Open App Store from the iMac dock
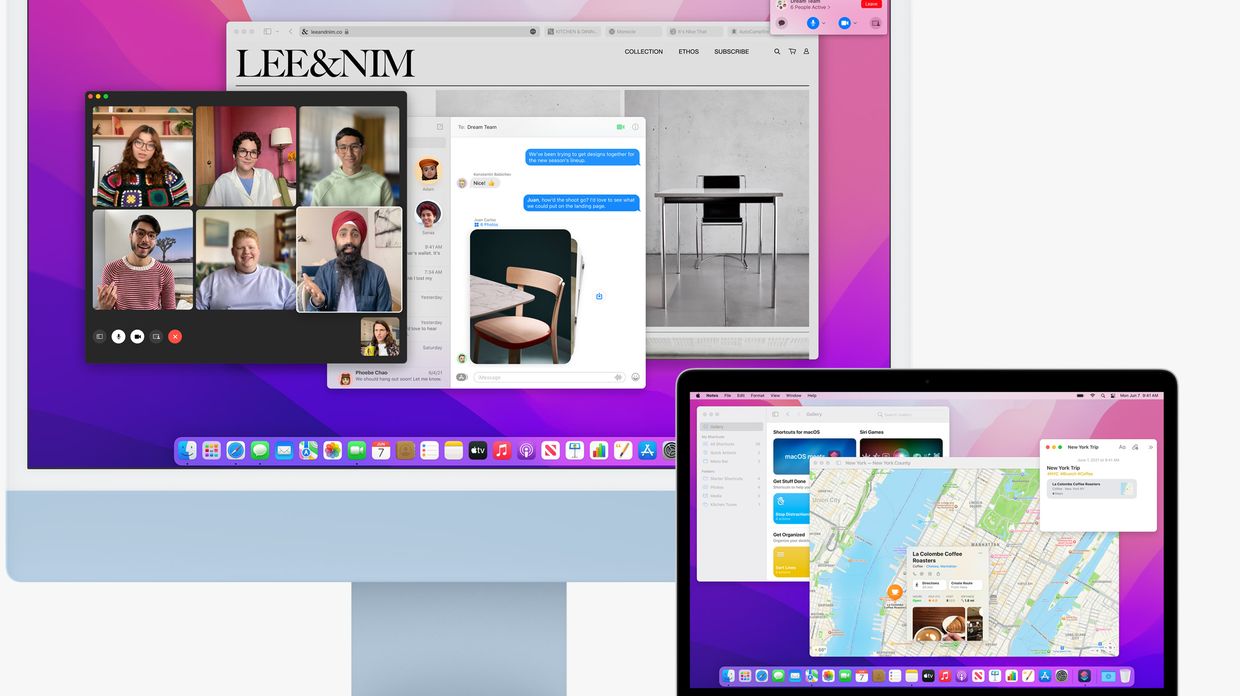 647,451
